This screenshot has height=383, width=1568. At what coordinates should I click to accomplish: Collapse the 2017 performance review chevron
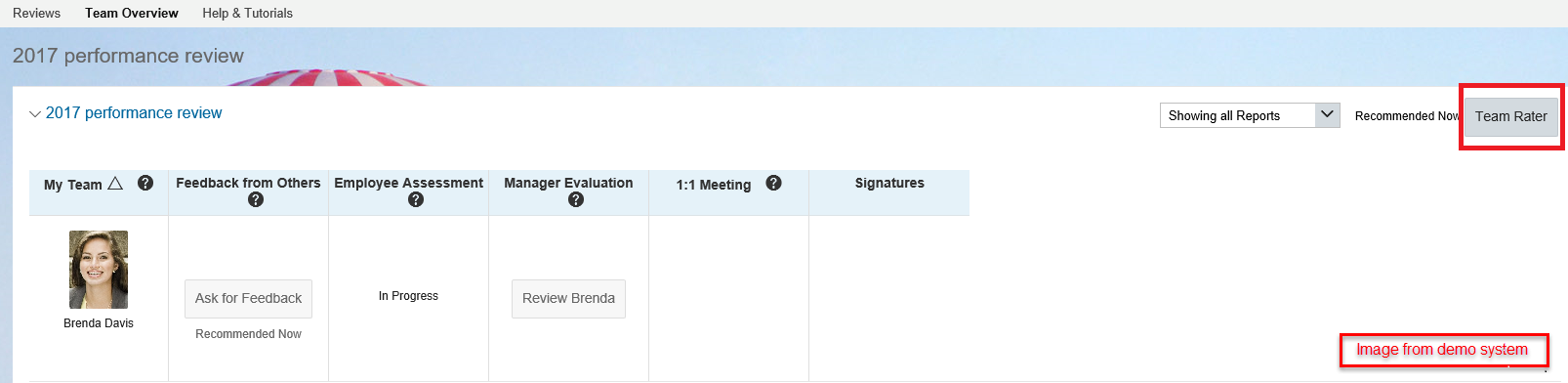35,114
